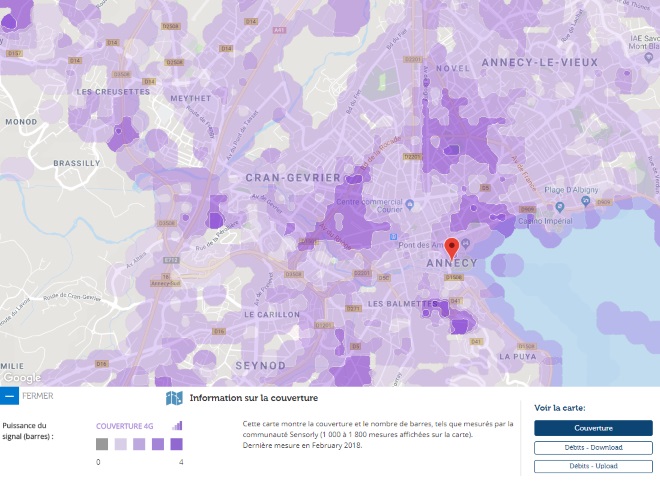Click the CRAN-GEVRIER label on the map
Image resolution: width=660 pixels, height=487 pixels.
click(x=293, y=178)
